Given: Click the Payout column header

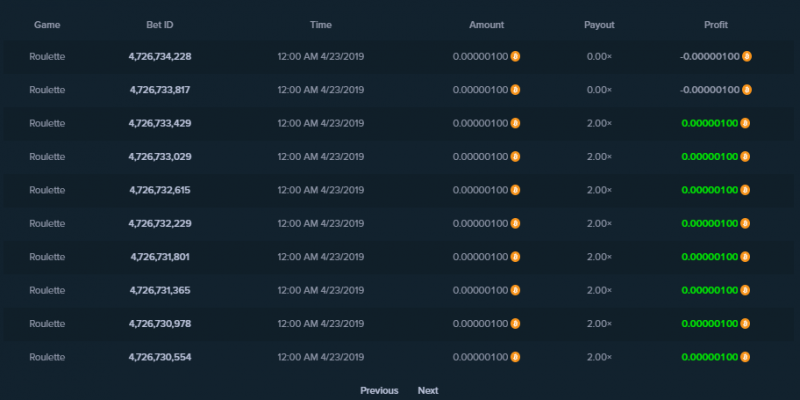Looking at the screenshot, I should 599,24.
